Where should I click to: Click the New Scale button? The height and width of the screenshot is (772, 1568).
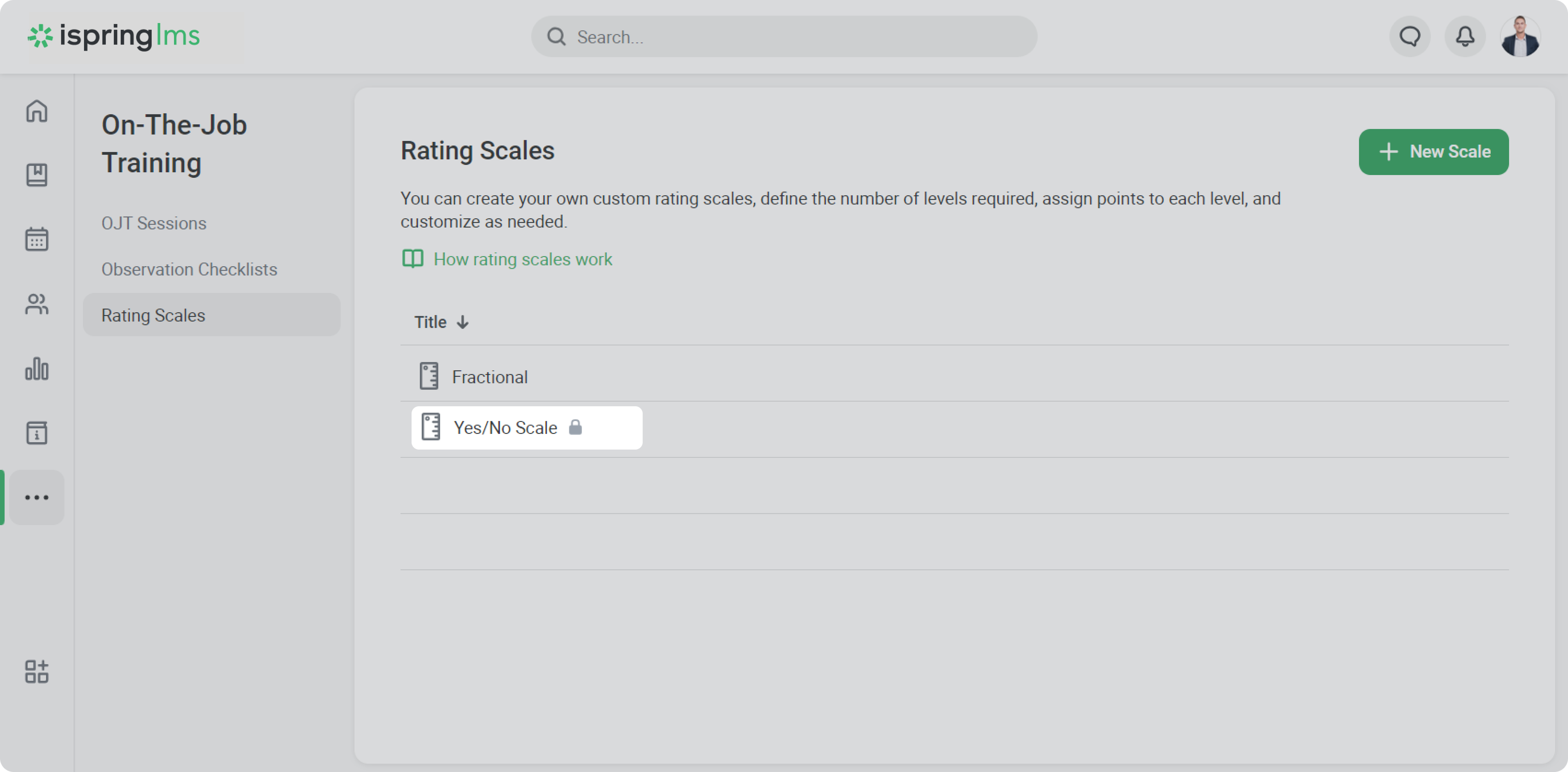[1434, 152]
